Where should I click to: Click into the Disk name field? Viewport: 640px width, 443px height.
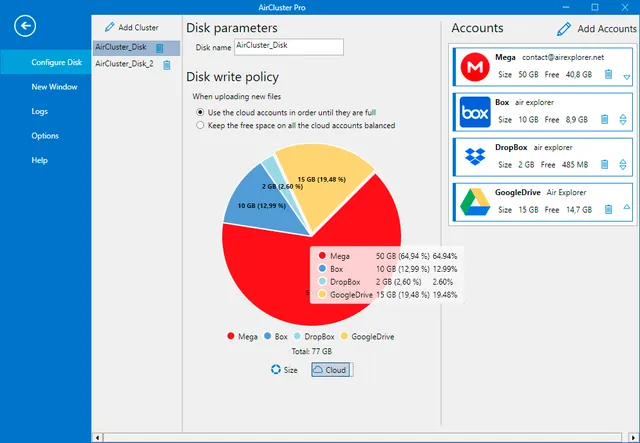289,47
